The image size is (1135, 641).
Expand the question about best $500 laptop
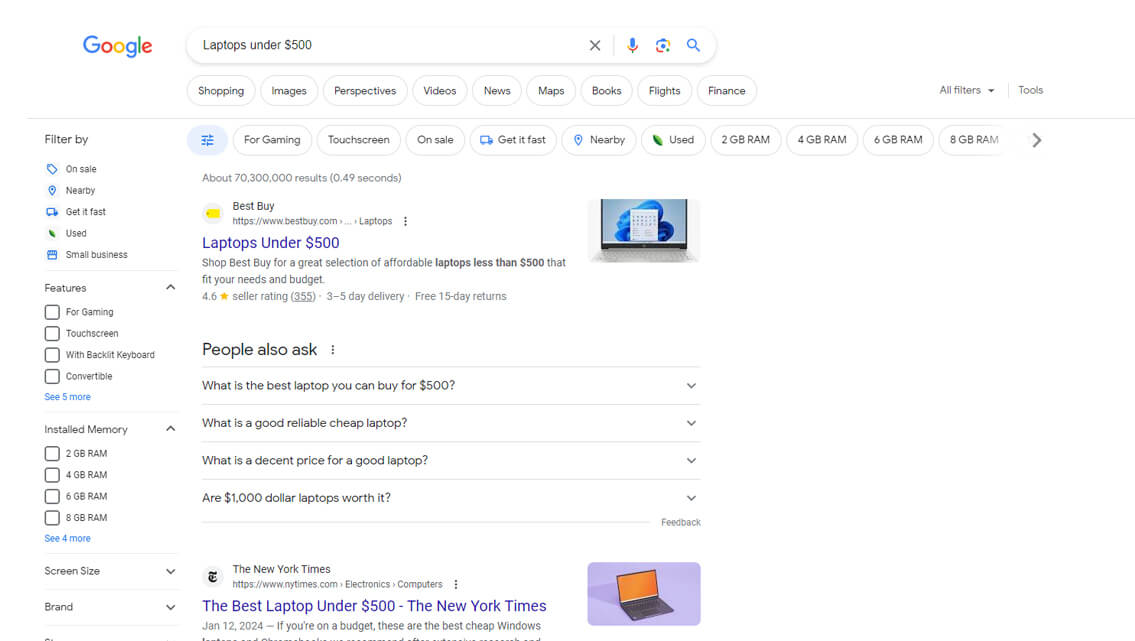690,385
